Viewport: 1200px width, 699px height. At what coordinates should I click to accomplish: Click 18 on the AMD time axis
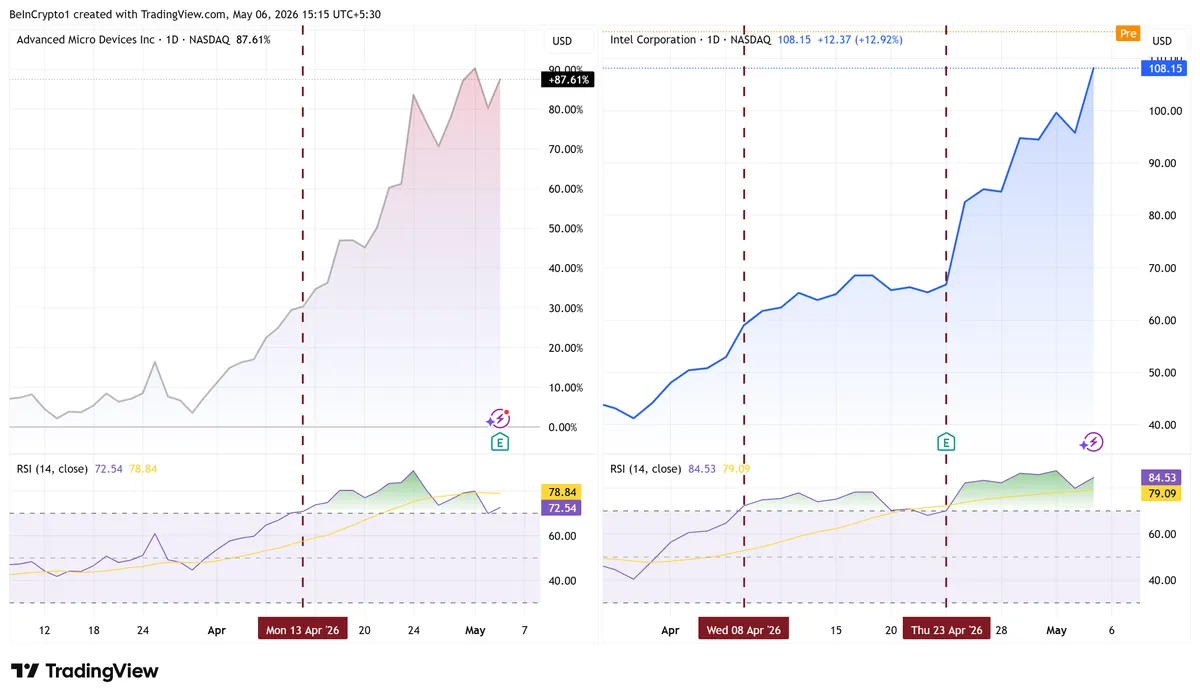(x=93, y=630)
